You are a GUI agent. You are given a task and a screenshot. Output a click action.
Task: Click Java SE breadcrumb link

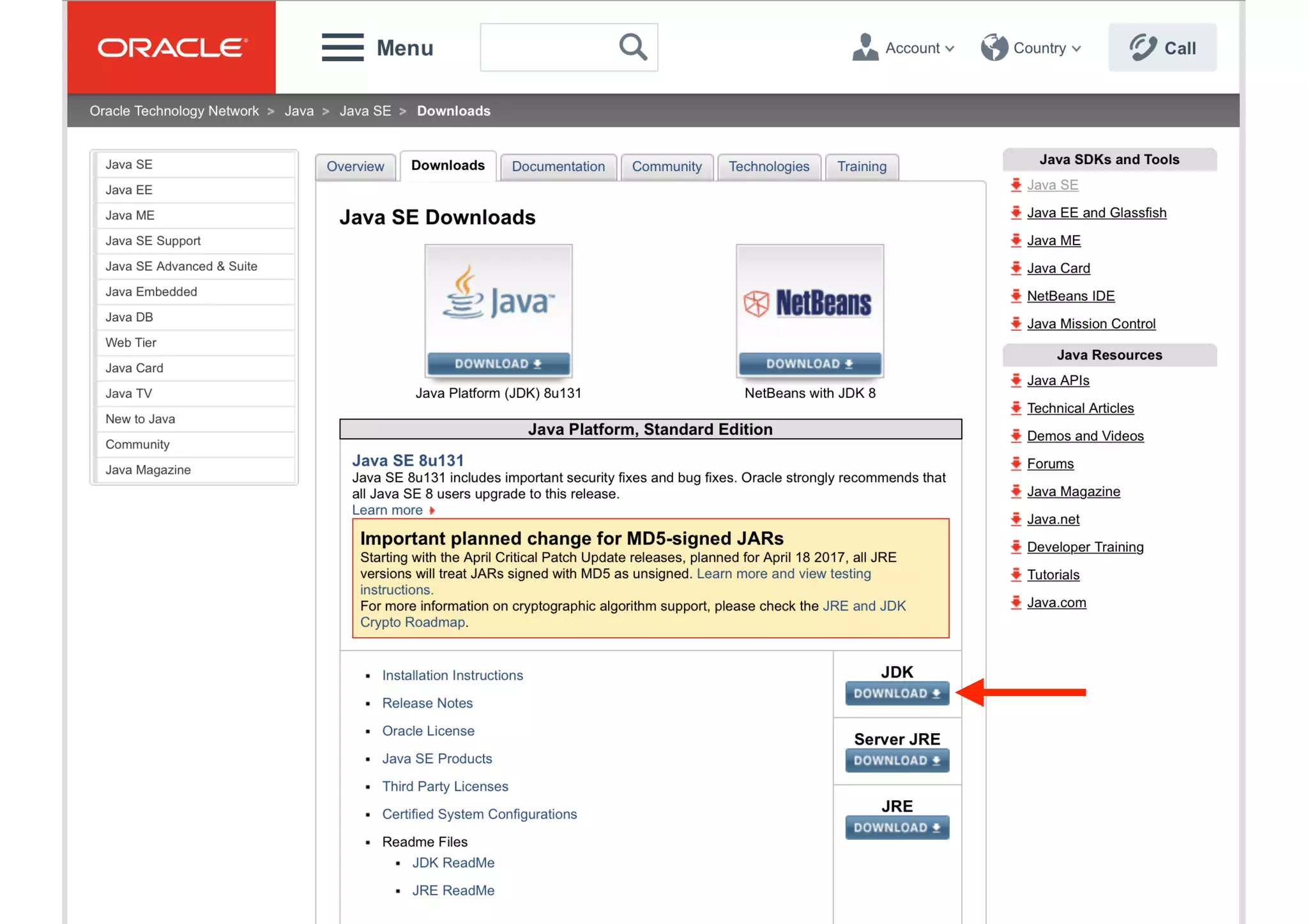click(365, 111)
